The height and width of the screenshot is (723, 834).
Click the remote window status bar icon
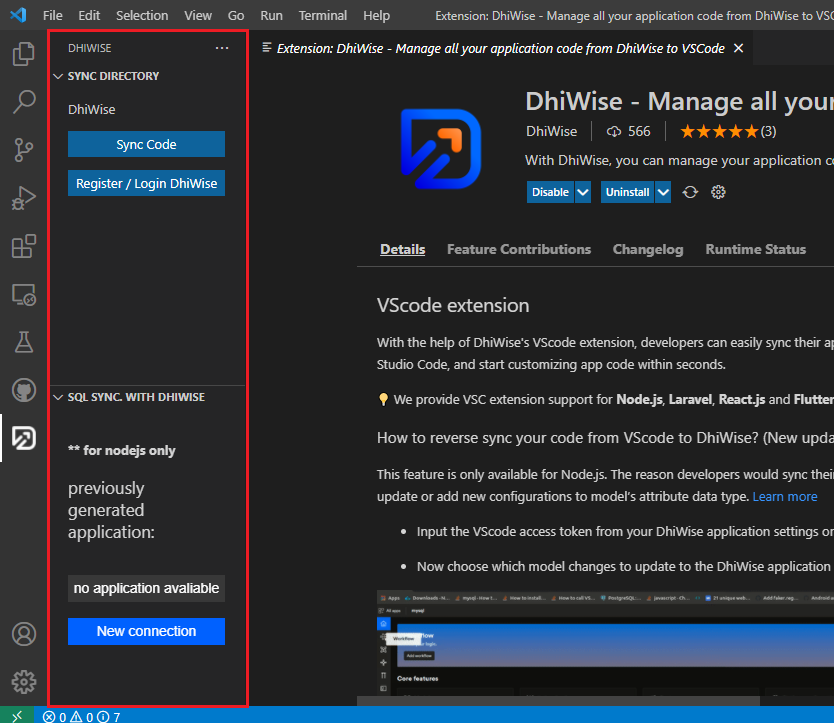click(x=16, y=716)
